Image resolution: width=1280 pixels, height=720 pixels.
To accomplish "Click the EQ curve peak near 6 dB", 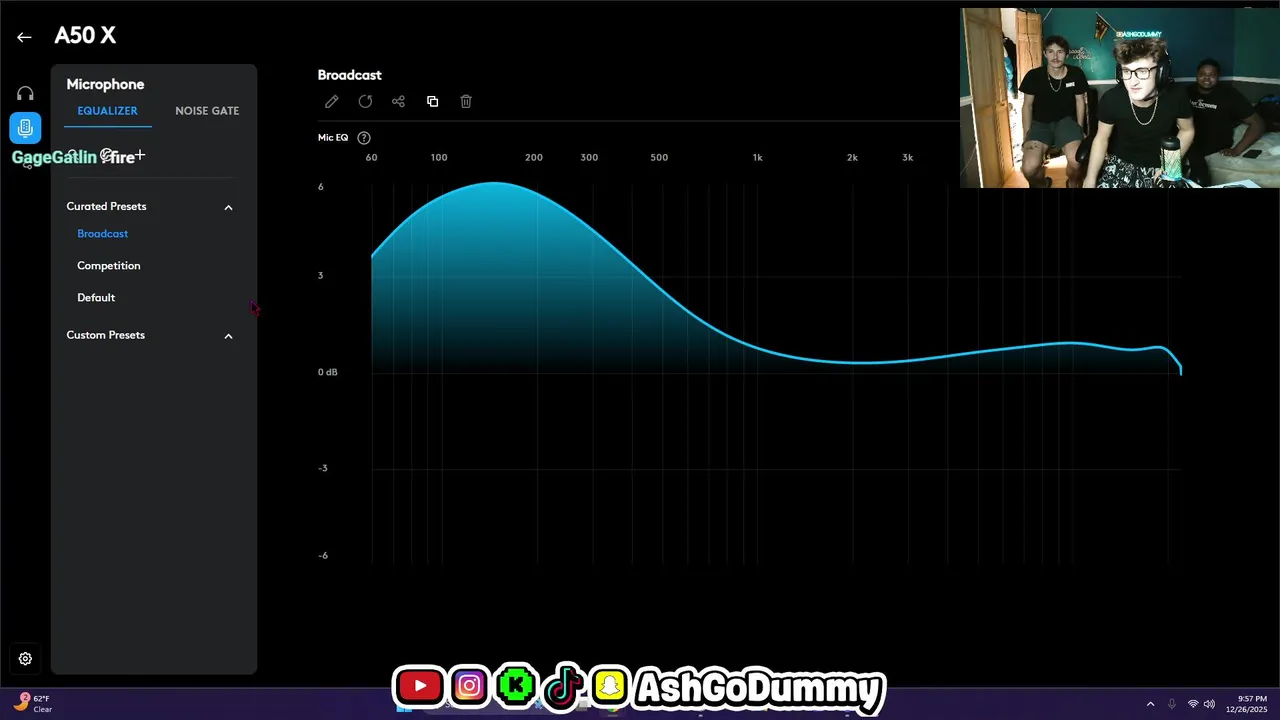I will coord(495,183).
